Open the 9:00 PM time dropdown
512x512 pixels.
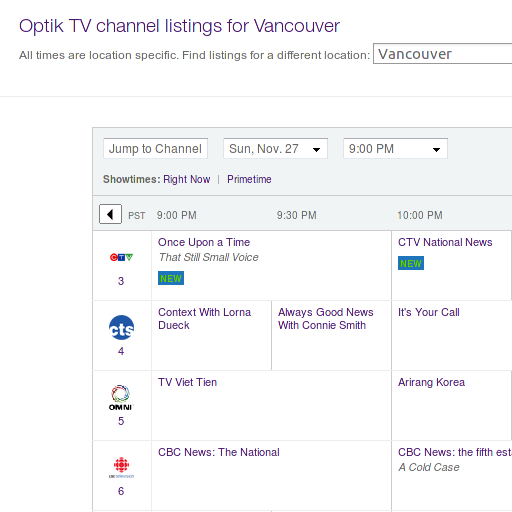coord(395,149)
